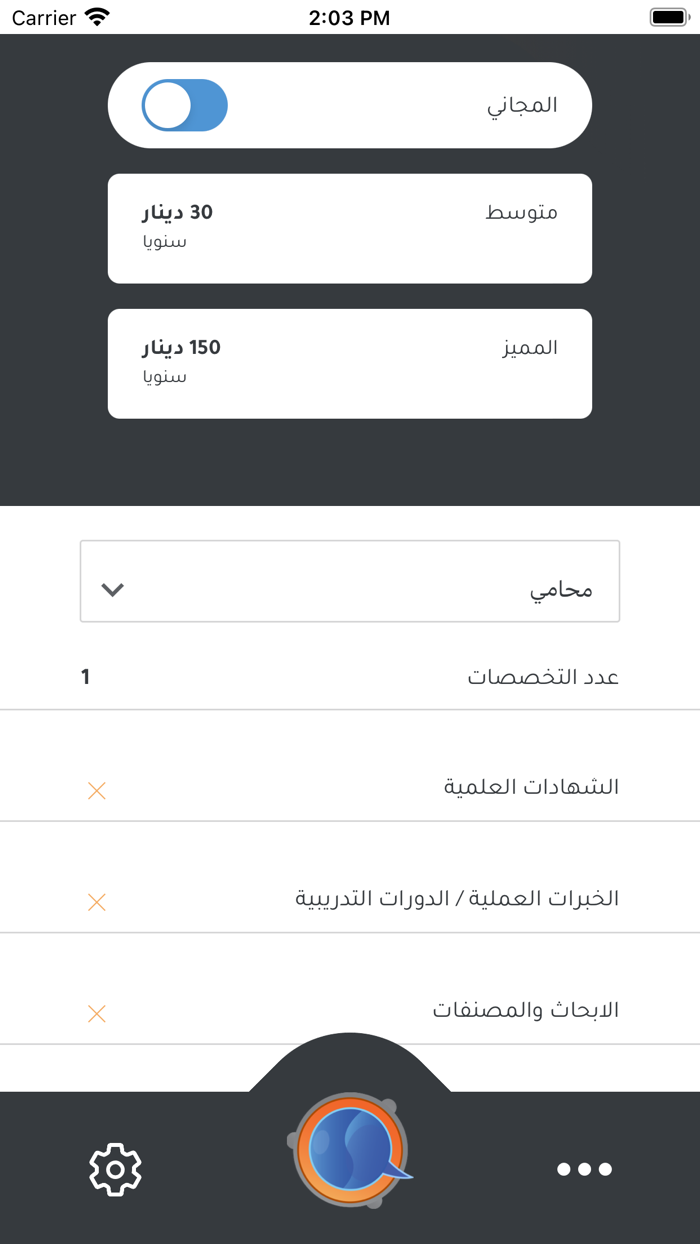Open the محامي profession dropdown
700x1244 pixels.
(349, 581)
